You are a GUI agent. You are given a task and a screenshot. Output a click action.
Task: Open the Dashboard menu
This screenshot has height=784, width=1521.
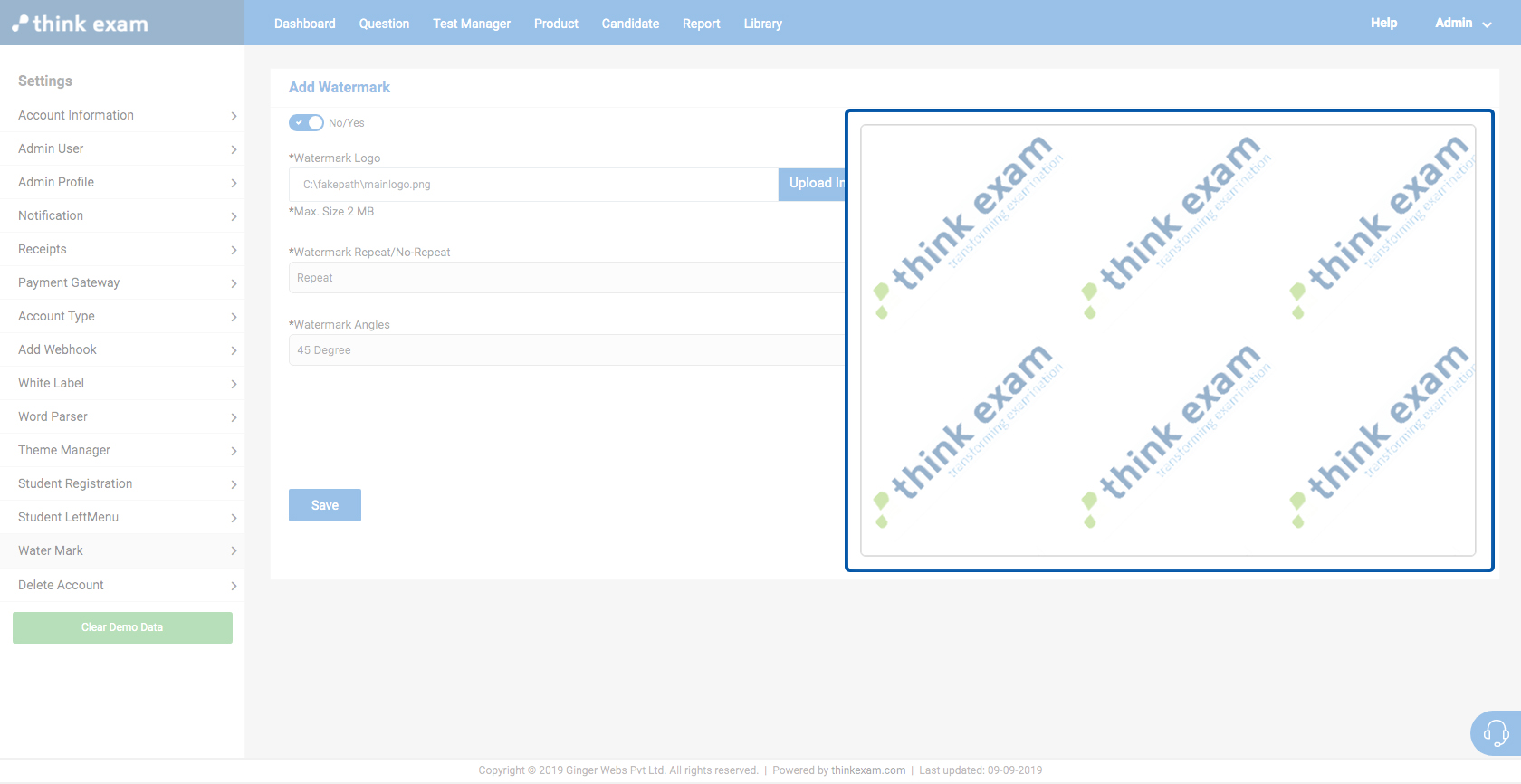(x=305, y=24)
